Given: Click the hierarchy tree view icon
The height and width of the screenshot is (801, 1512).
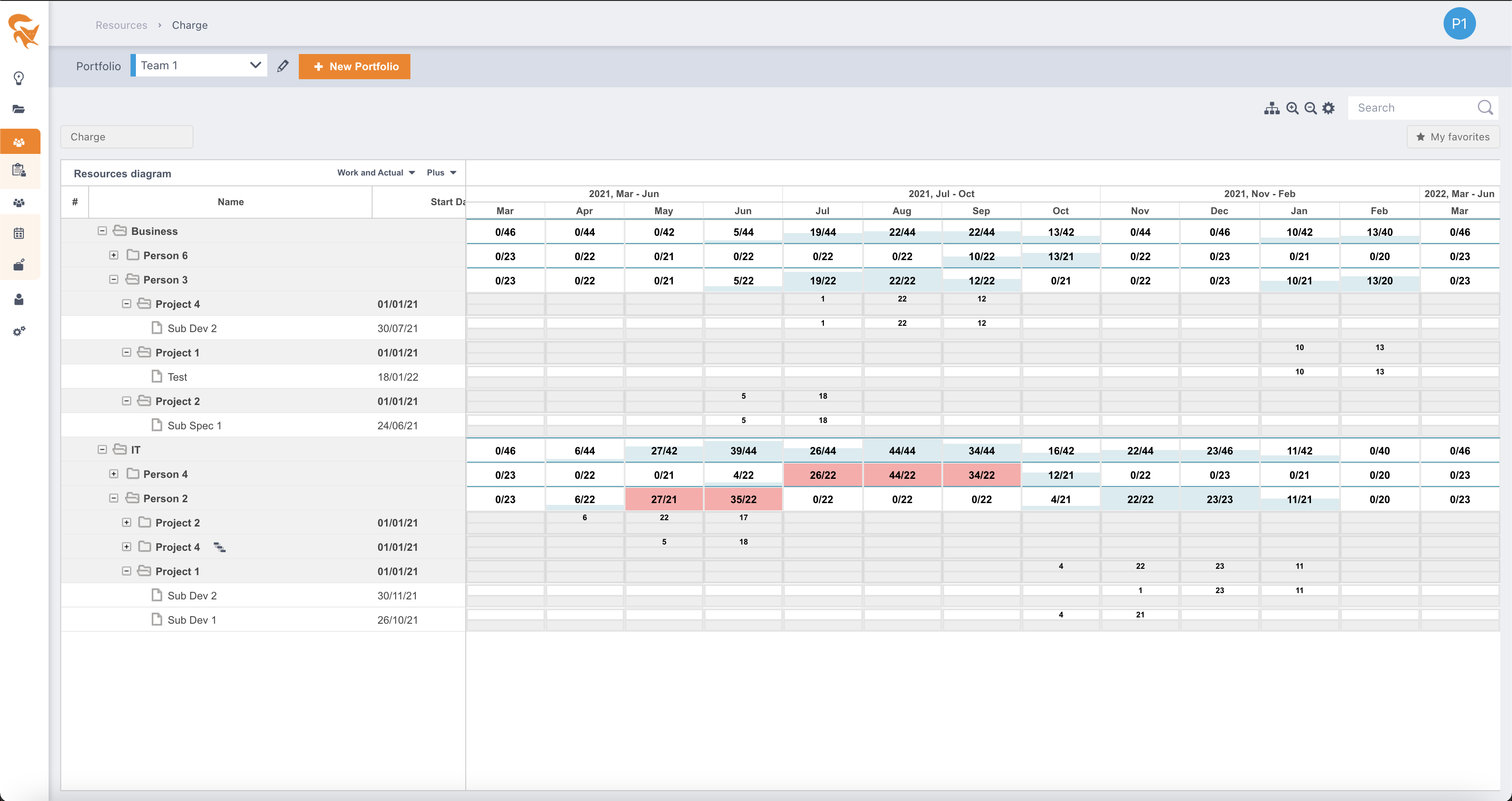Looking at the screenshot, I should [1271, 108].
